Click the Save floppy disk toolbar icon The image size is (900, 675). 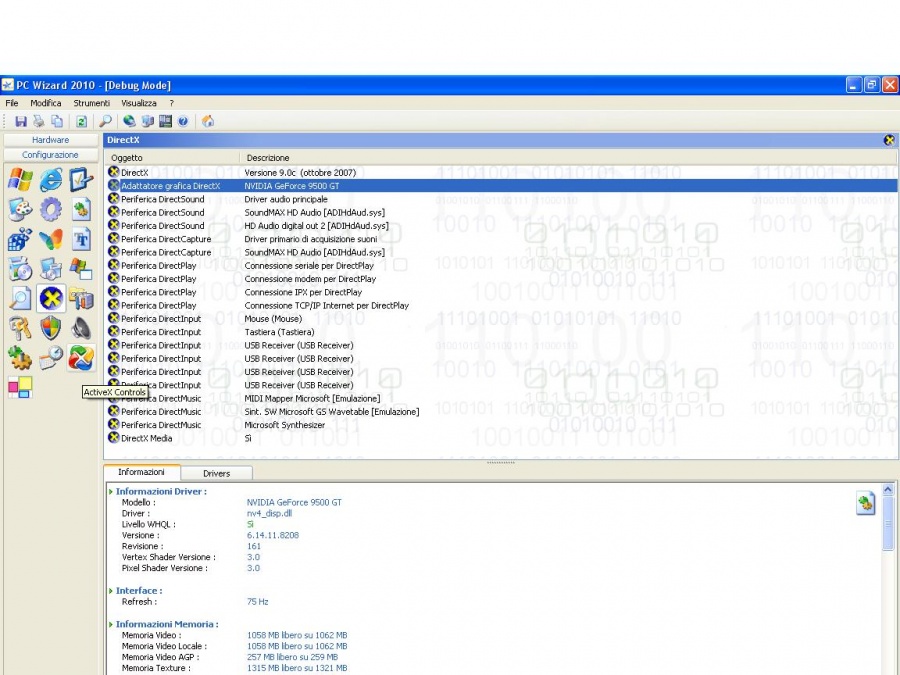coord(21,121)
